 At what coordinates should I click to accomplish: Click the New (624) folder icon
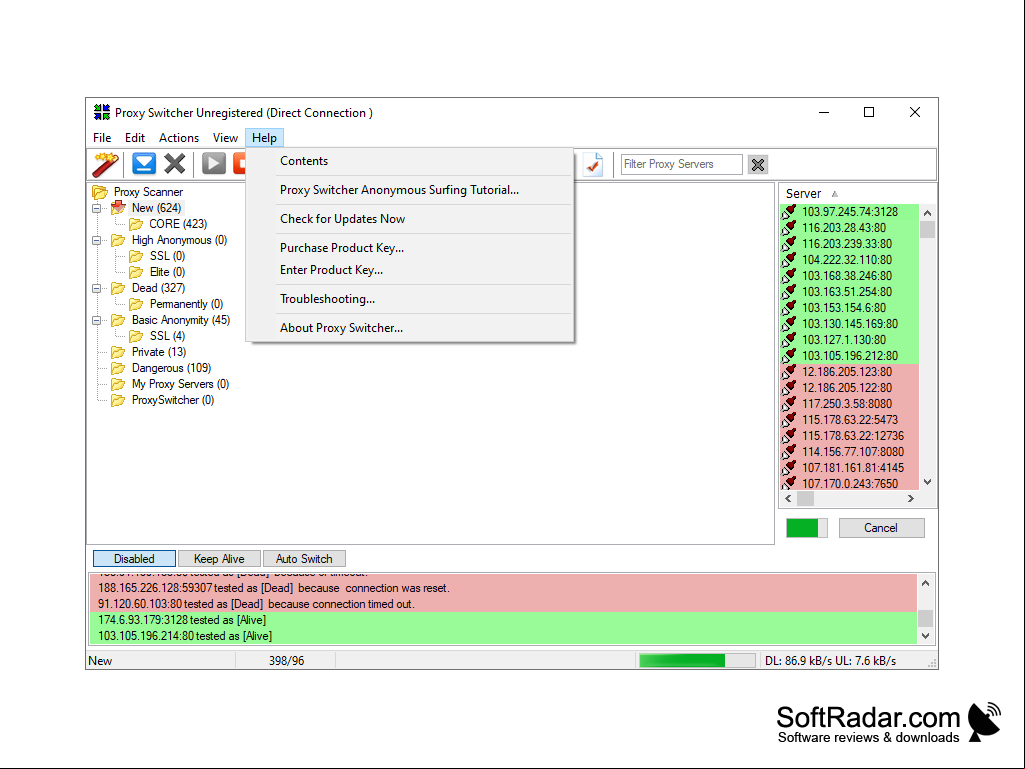click(118, 208)
